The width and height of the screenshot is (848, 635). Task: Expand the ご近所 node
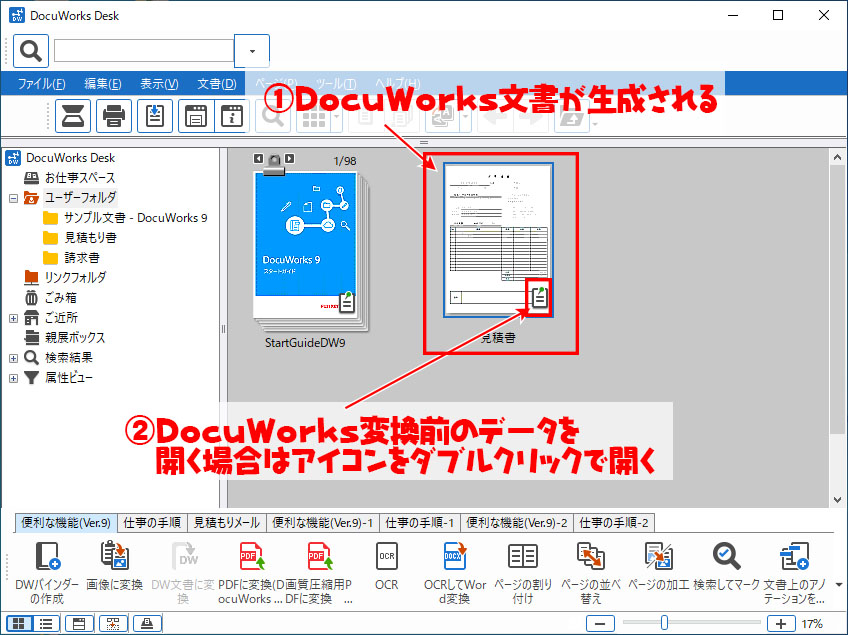coord(14,318)
